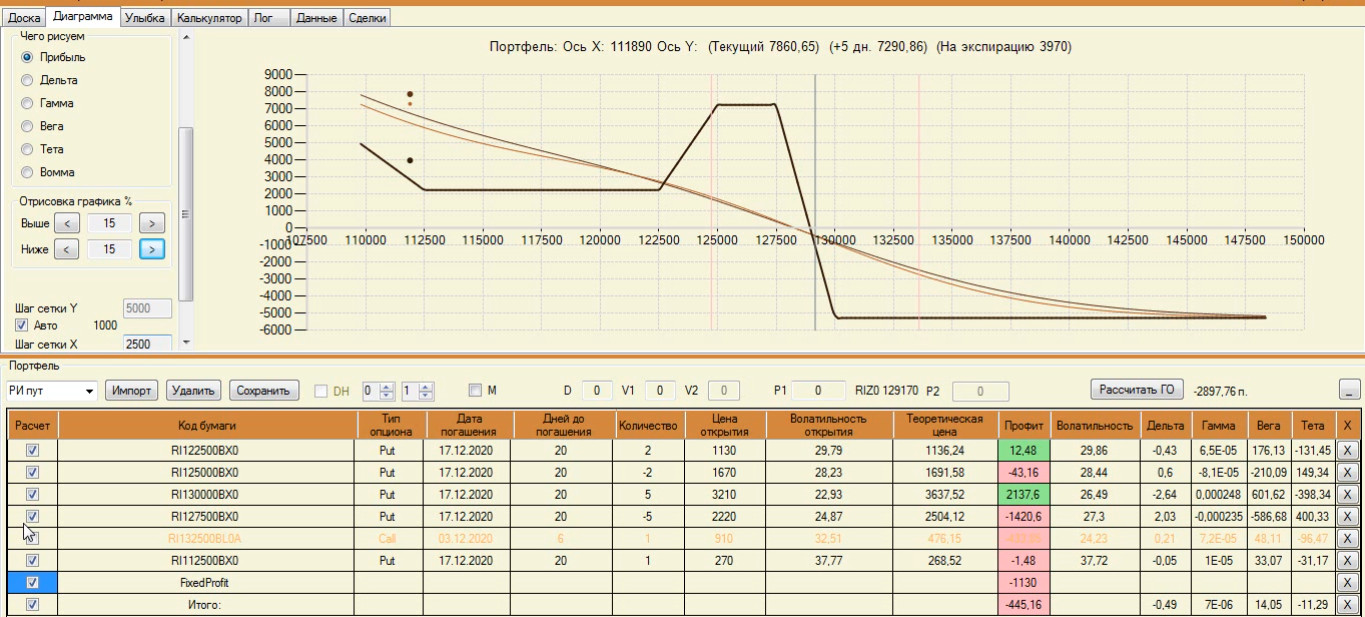The width and height of the screenshot is (1365, 617).
Task: Toggle the checkbox for RI125000BX0 row
Action: pos(32,472)
